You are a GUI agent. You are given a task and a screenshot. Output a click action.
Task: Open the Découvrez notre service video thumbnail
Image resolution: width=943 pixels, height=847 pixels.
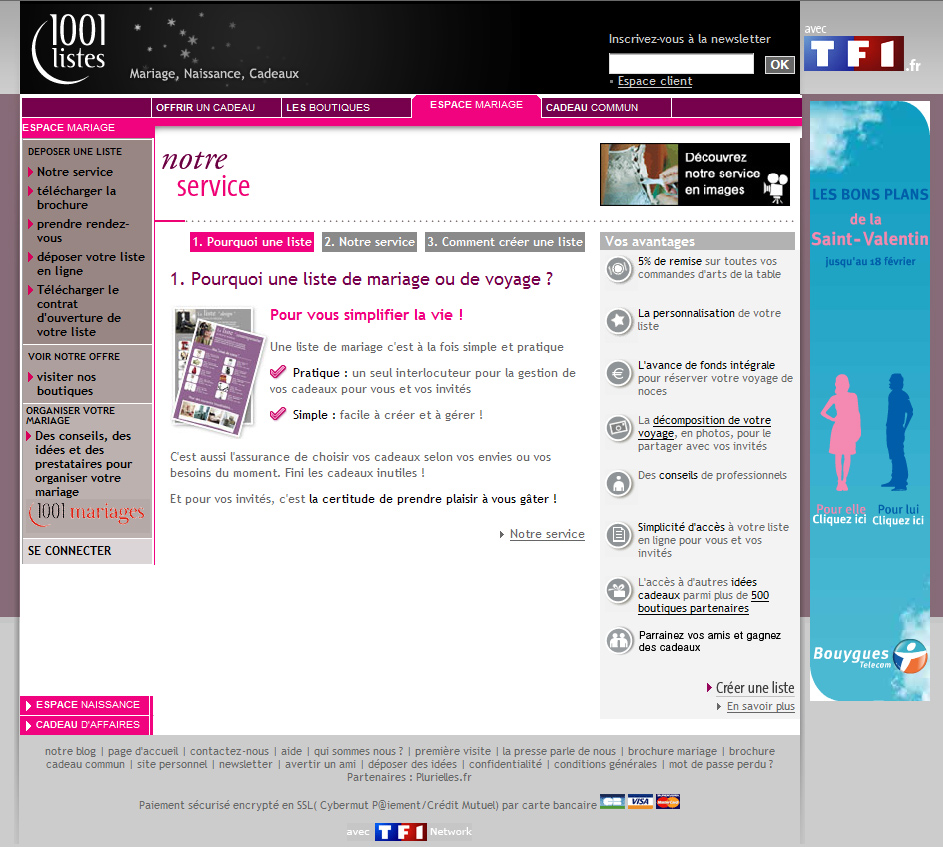point(694,174)
